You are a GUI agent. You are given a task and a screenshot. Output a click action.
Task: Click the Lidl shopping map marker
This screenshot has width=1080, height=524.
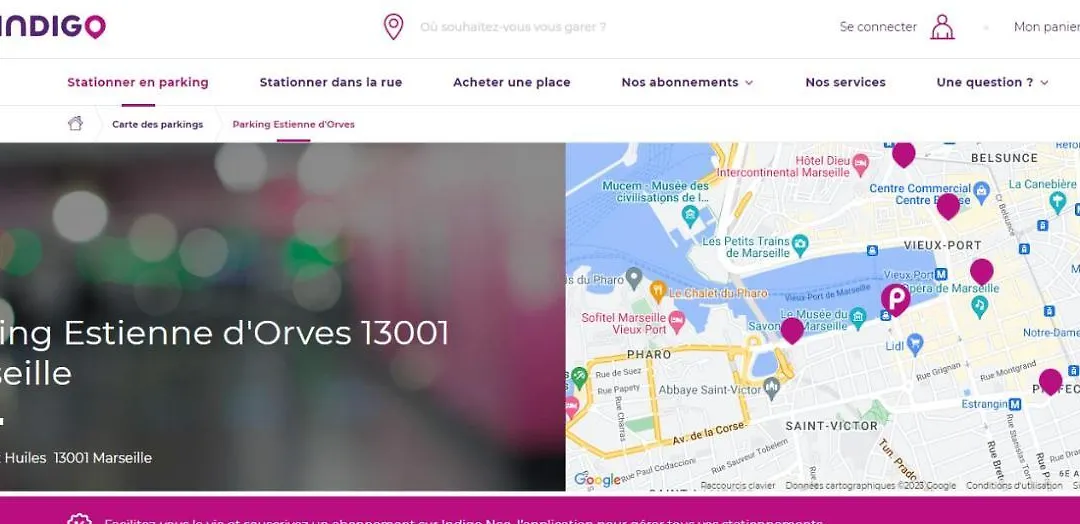[x=915, y=343]
